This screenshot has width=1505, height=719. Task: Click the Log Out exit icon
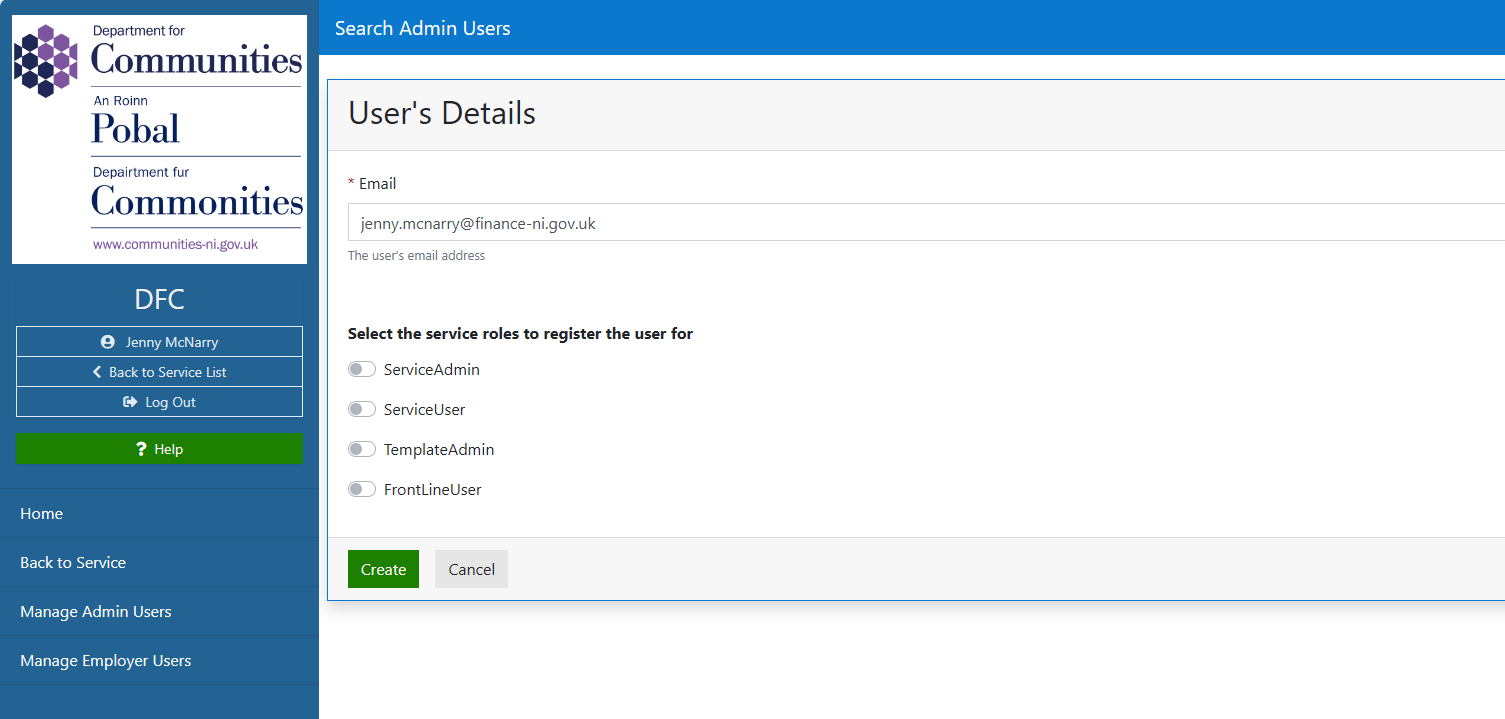coord(130,402)
